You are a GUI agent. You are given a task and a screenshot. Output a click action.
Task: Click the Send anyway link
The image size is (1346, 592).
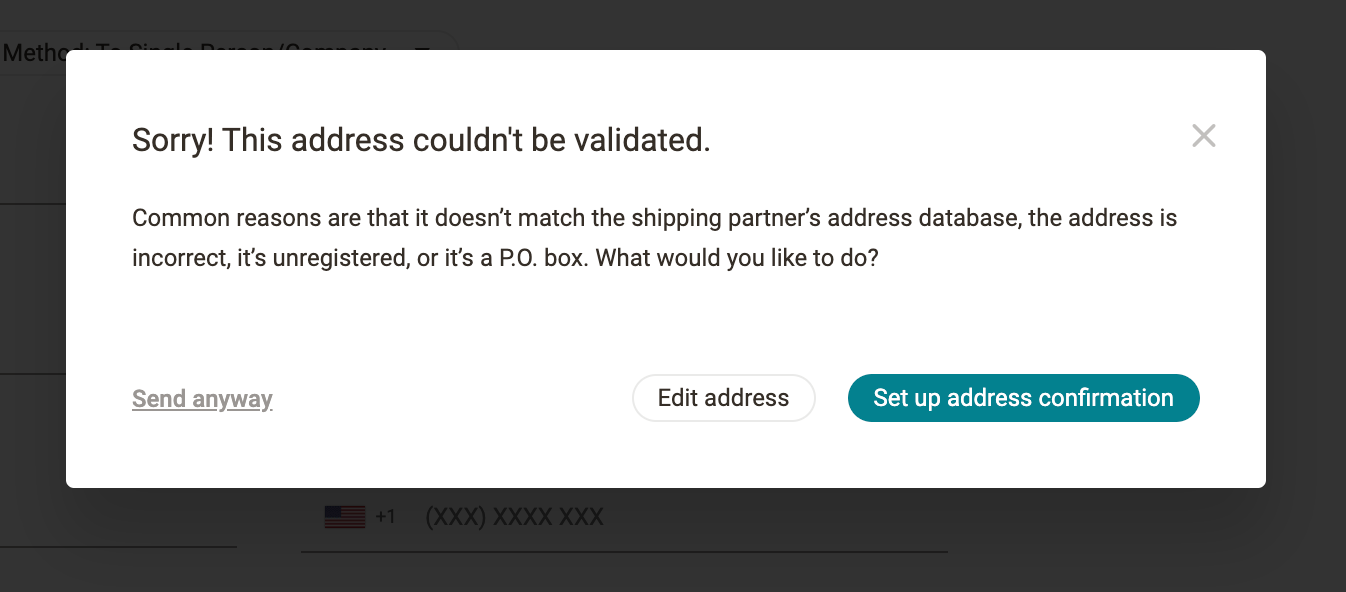click(x=202, y=399)
